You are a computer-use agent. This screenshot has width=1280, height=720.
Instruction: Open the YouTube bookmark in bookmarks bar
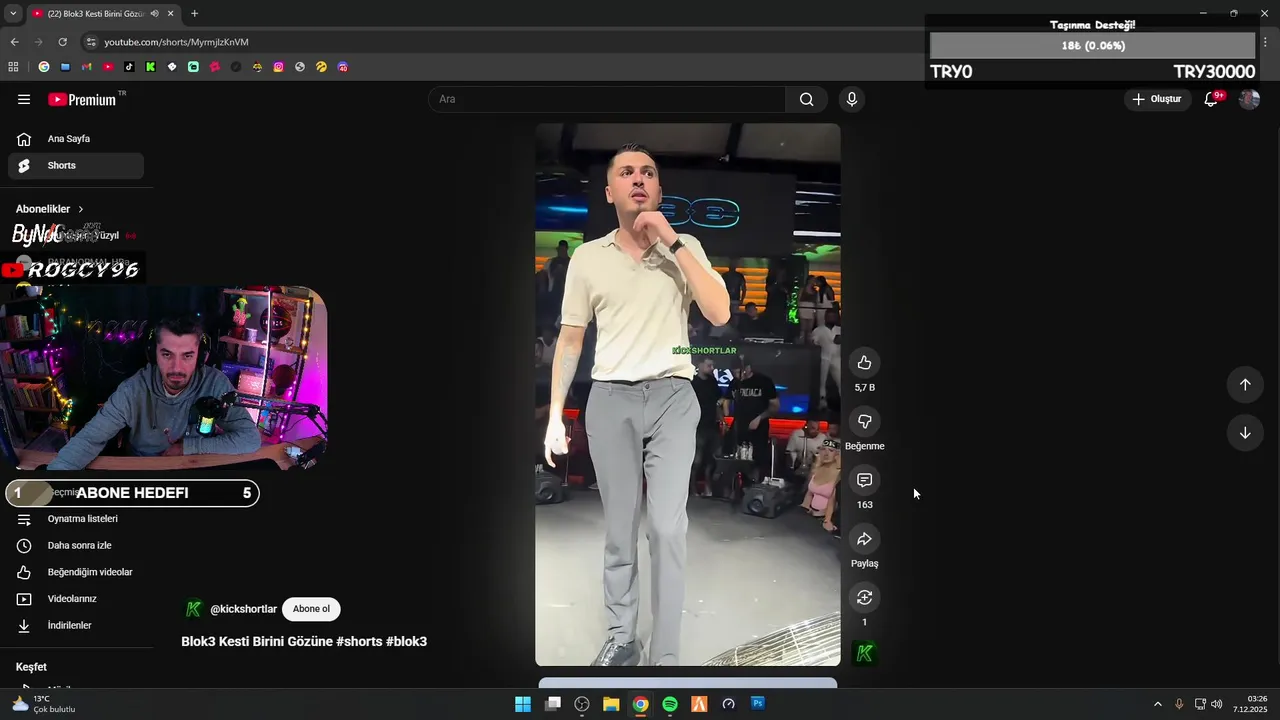[x=108, y=67]
